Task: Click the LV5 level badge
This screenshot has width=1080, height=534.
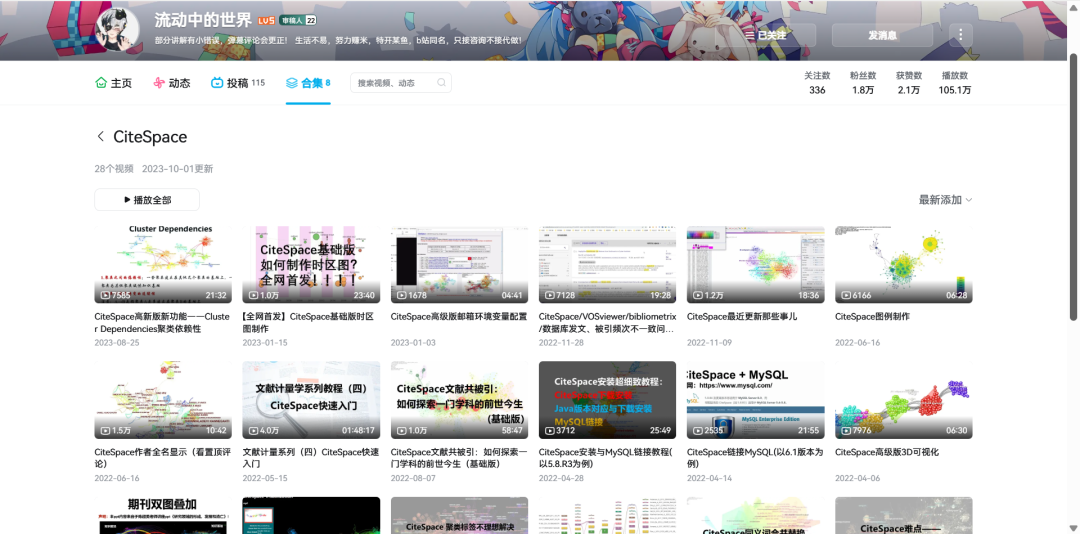Action: [x=267, y=21]
